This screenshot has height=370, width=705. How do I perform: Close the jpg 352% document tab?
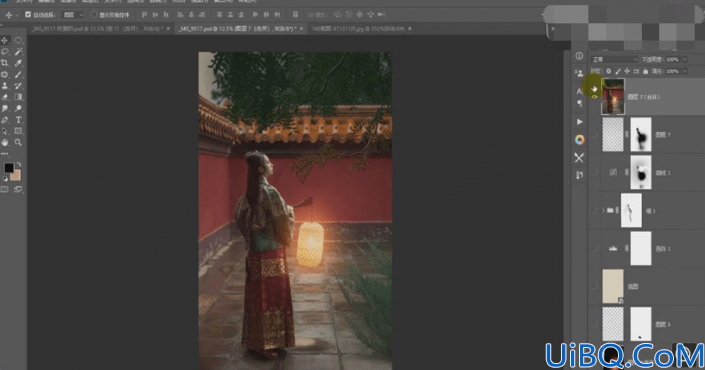(410, 28)
